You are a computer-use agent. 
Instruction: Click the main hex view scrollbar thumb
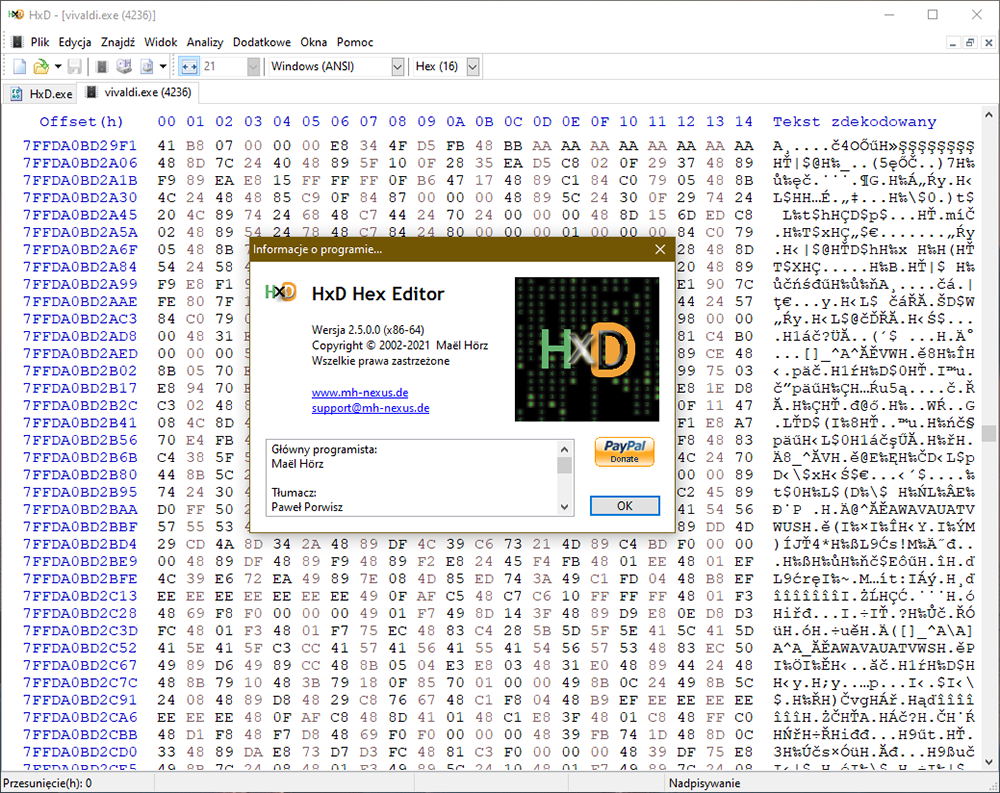point(989,433)
